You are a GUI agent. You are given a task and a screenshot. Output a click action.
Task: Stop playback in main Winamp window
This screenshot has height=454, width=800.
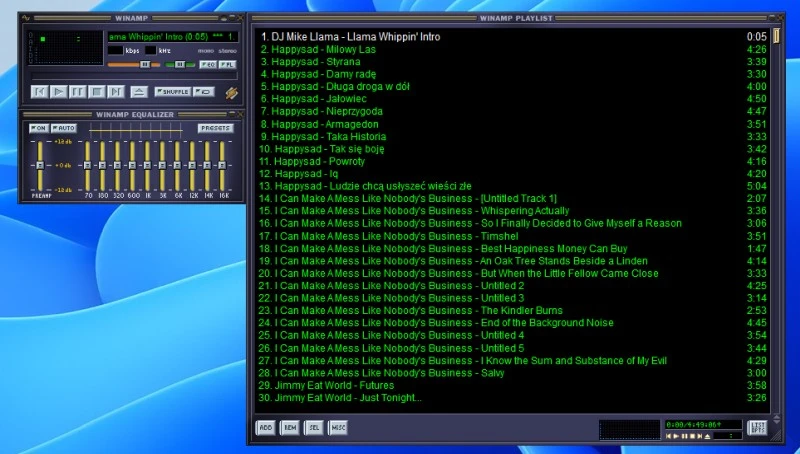pyautogui.click(x=96, y=92)
